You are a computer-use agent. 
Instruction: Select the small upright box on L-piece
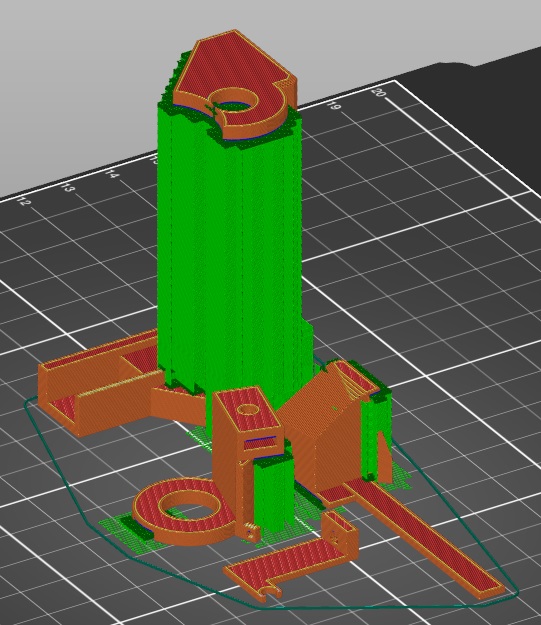click(340, 534)
